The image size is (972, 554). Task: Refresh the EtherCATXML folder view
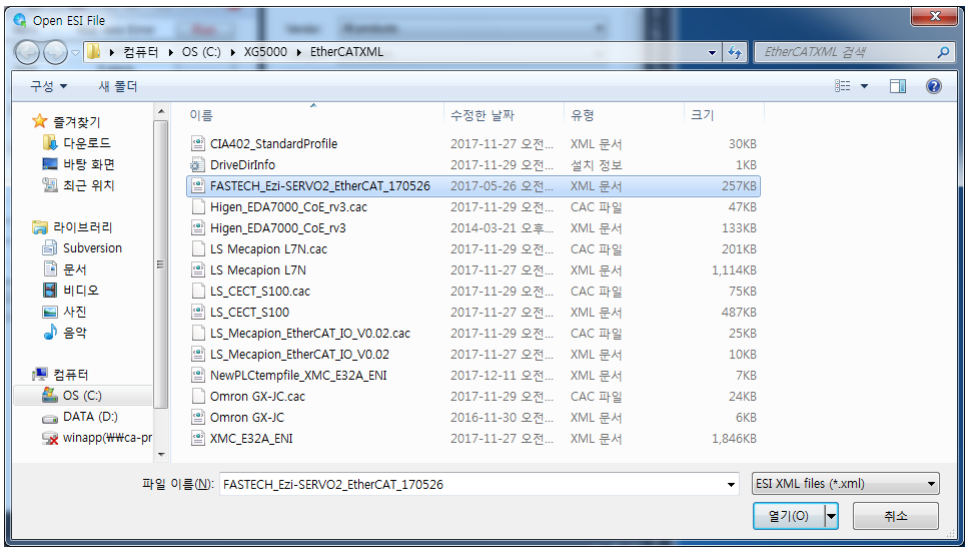pyautogui.click(x=735, y=53)
